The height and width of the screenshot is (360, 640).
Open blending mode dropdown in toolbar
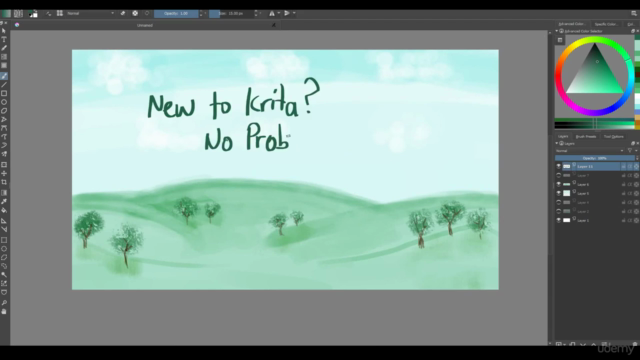click(x=91, y=13)
